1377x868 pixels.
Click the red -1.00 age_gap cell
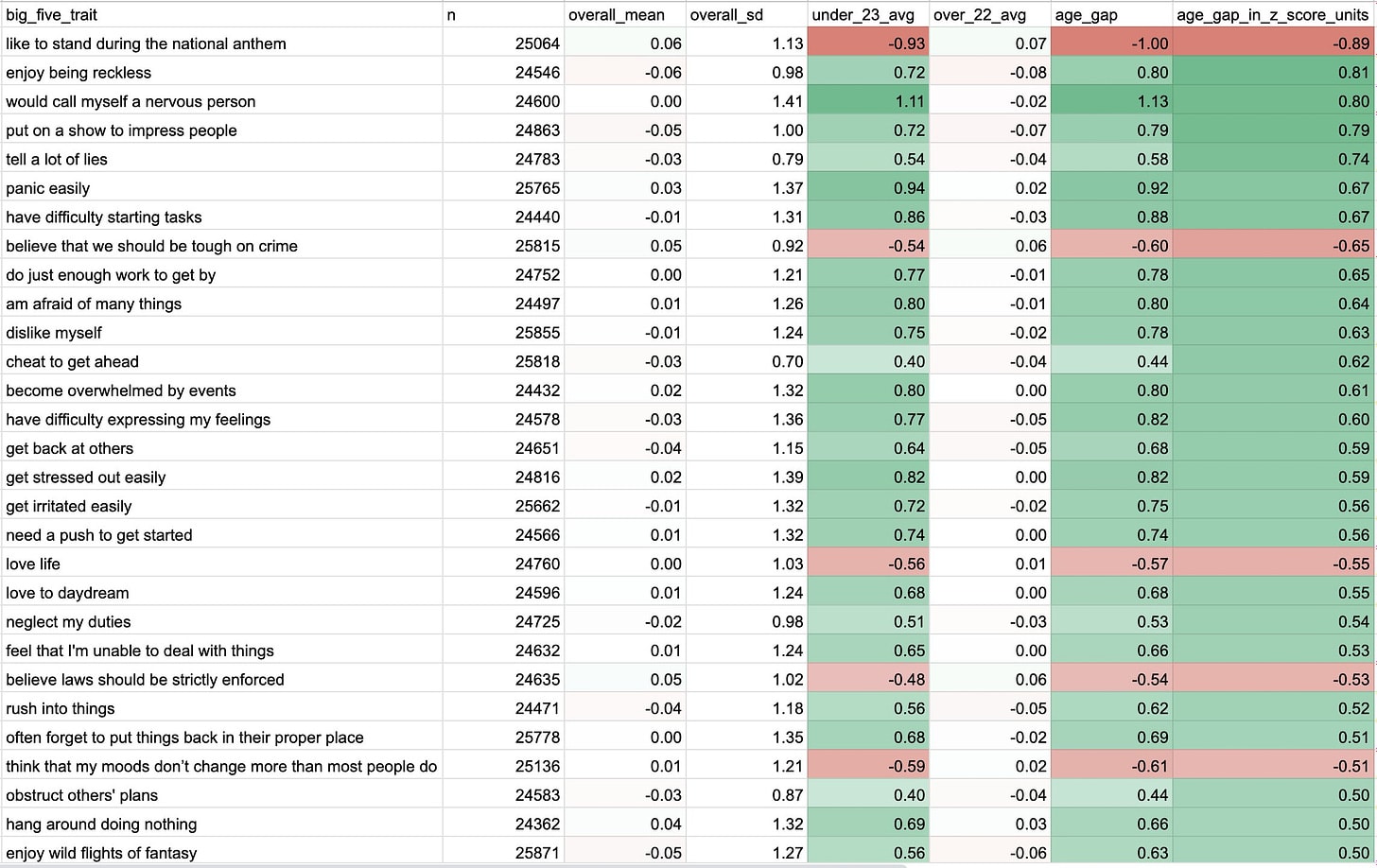(x=1111, y=43)
